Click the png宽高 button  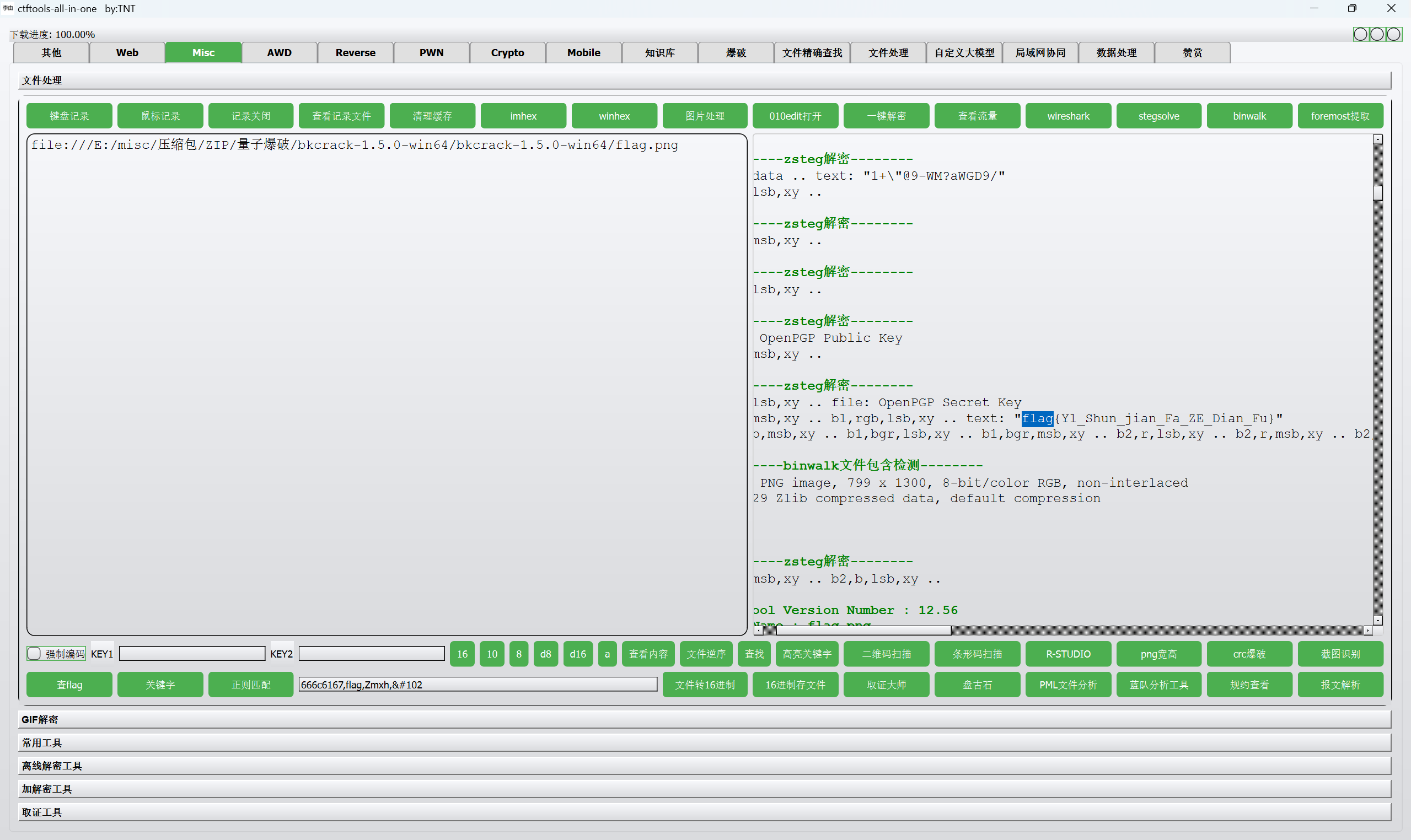[1159, 654]
